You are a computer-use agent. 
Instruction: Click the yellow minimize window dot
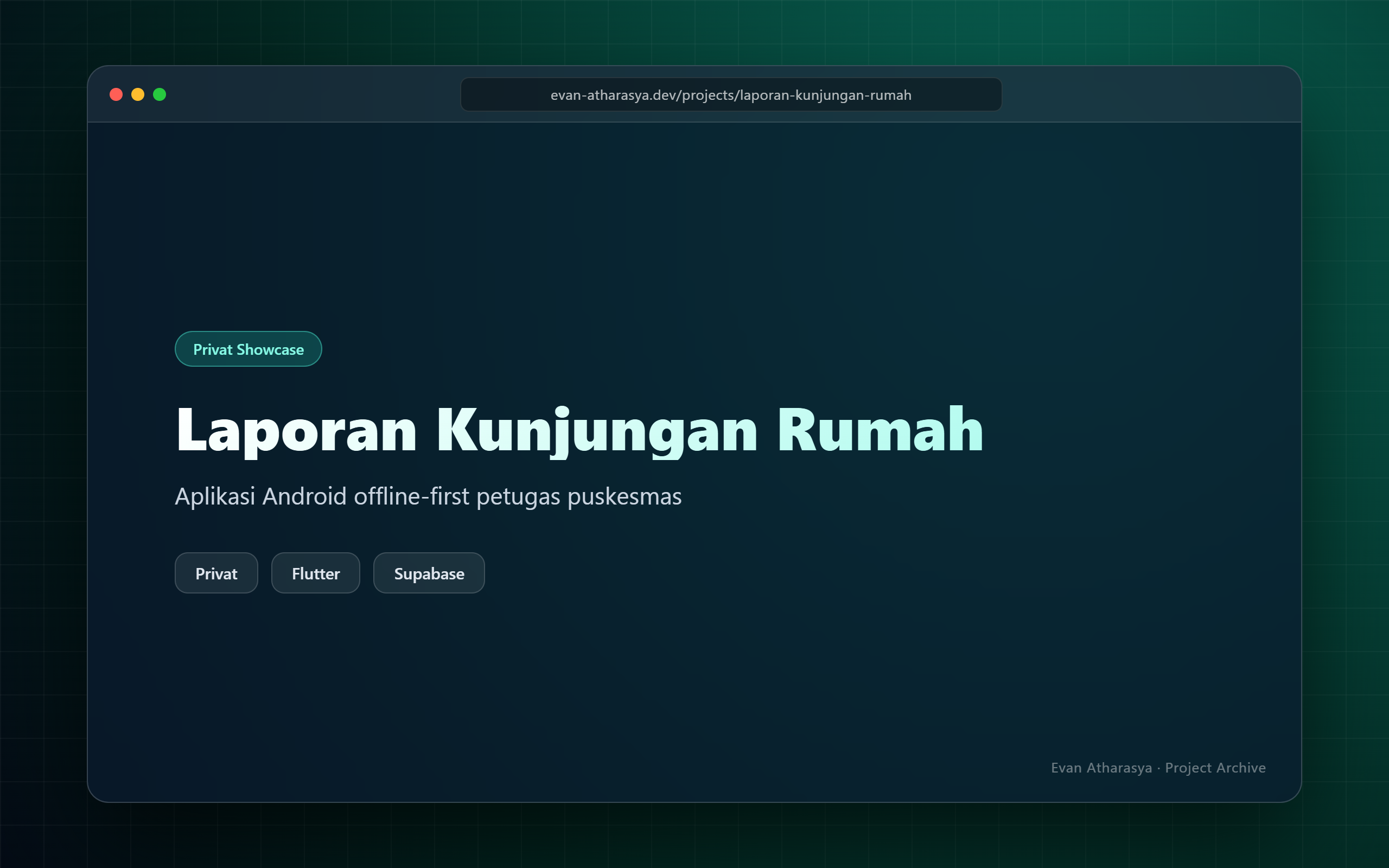pyautogui.click(x=138, y=94)
